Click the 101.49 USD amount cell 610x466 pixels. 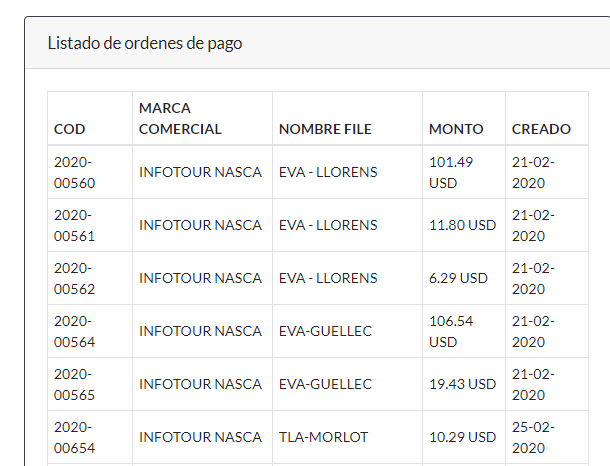click(451, 172)
